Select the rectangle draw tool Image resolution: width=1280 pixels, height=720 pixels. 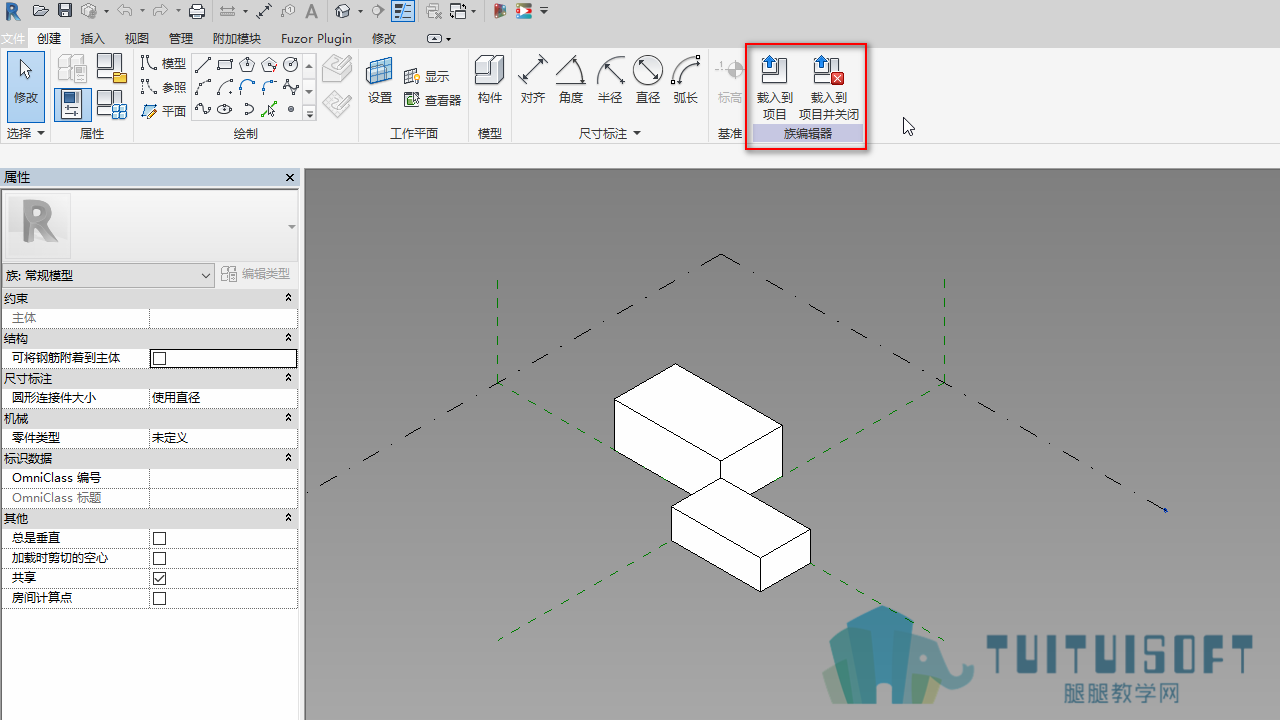pos(225,65)
